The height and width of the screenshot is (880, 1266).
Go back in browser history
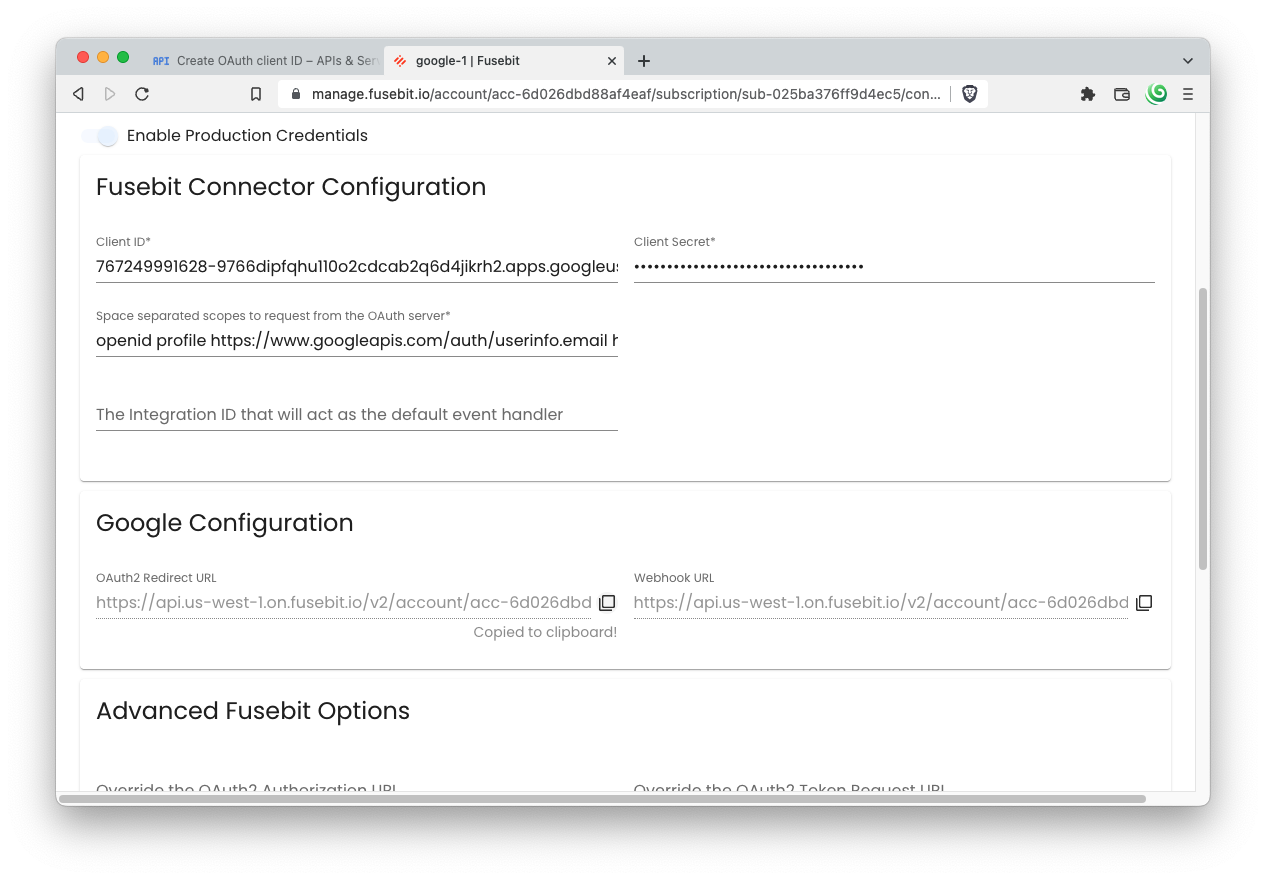[x=78, y=94]
